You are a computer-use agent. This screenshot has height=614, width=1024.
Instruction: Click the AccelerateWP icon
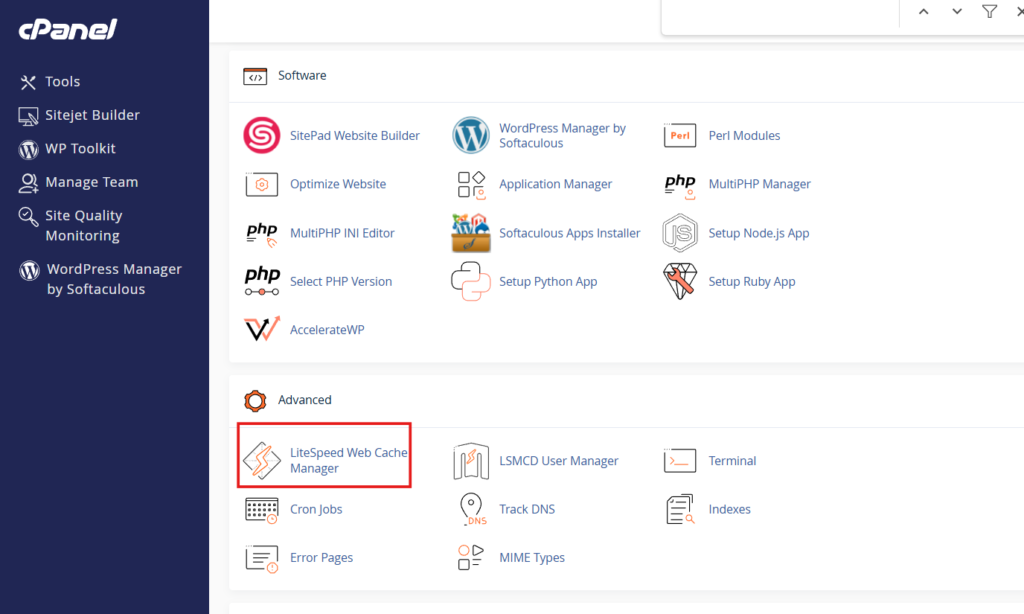point(262,329)
